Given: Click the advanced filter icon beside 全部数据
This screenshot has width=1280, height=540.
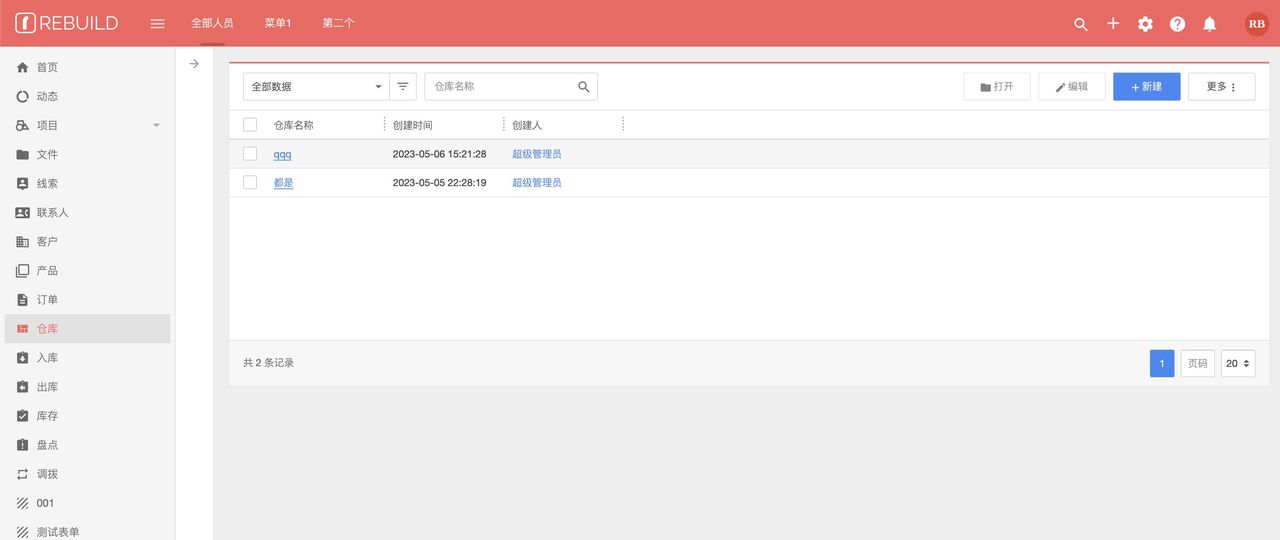Looking at the screenshot, I should pos(403,87).
